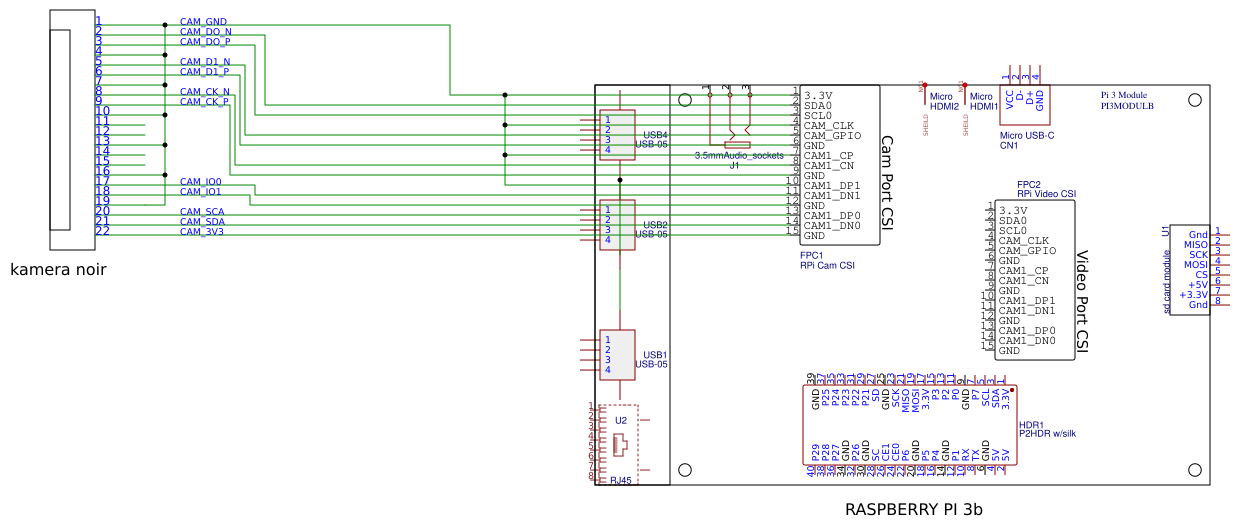The width and height of the screenshot is (1242, 528).
Task: Select the HDR1 GPIO header component
Action: [910, 426]
